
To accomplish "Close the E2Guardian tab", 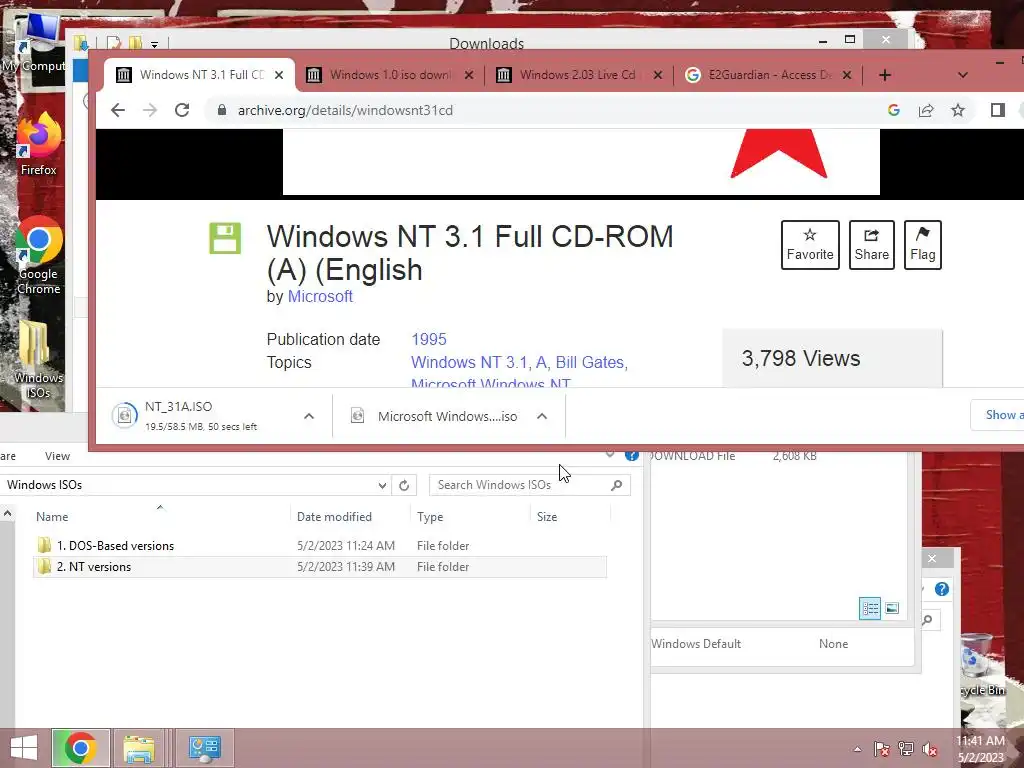I will [x=847, y=75].
